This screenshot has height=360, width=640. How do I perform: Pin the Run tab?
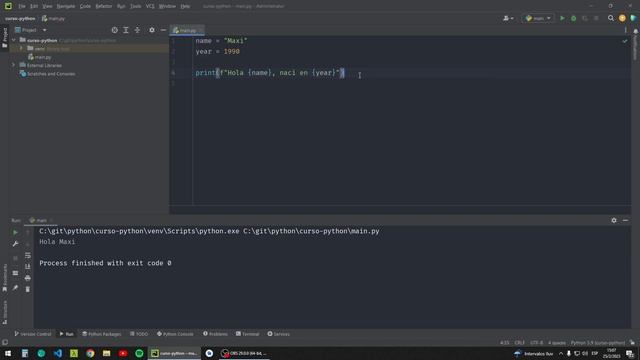tap(16, 288)
